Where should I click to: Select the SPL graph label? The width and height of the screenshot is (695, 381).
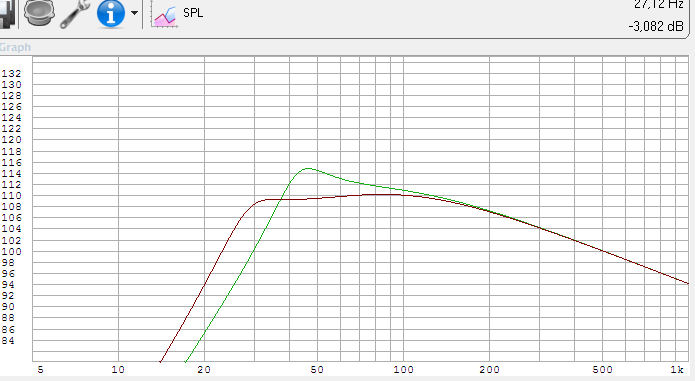point(193,13)
